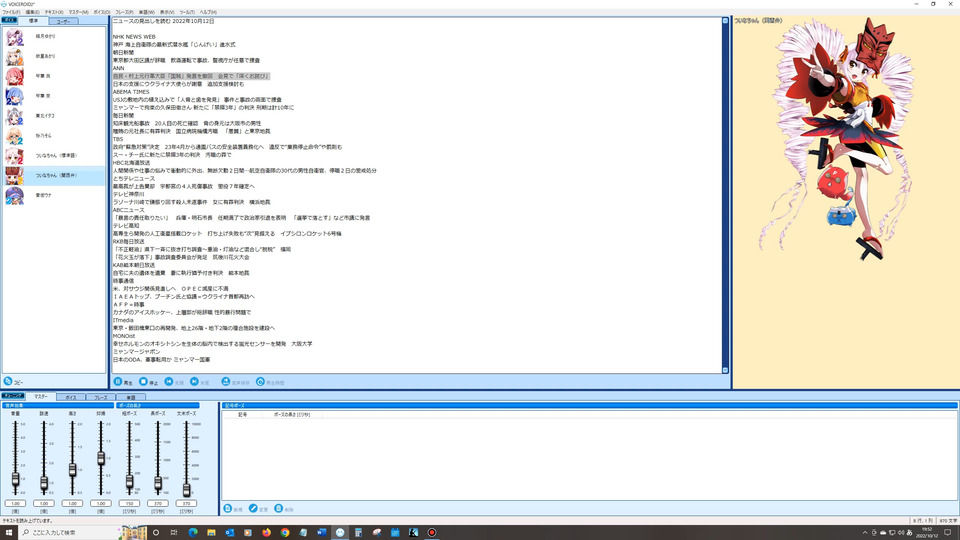This screenshot has height=540, width=960.
Task: Click the 話速 value field
Action: [x=44, y=503]
